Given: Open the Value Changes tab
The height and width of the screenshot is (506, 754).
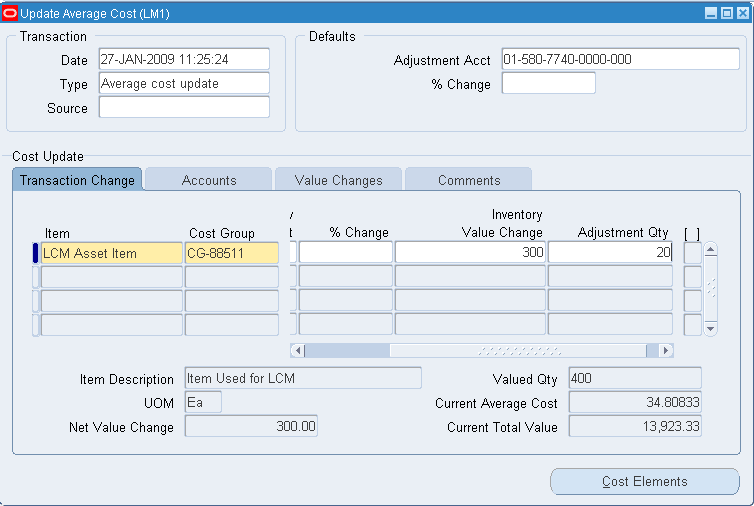Looking at the screenshot, I should [x=338, y=180].
